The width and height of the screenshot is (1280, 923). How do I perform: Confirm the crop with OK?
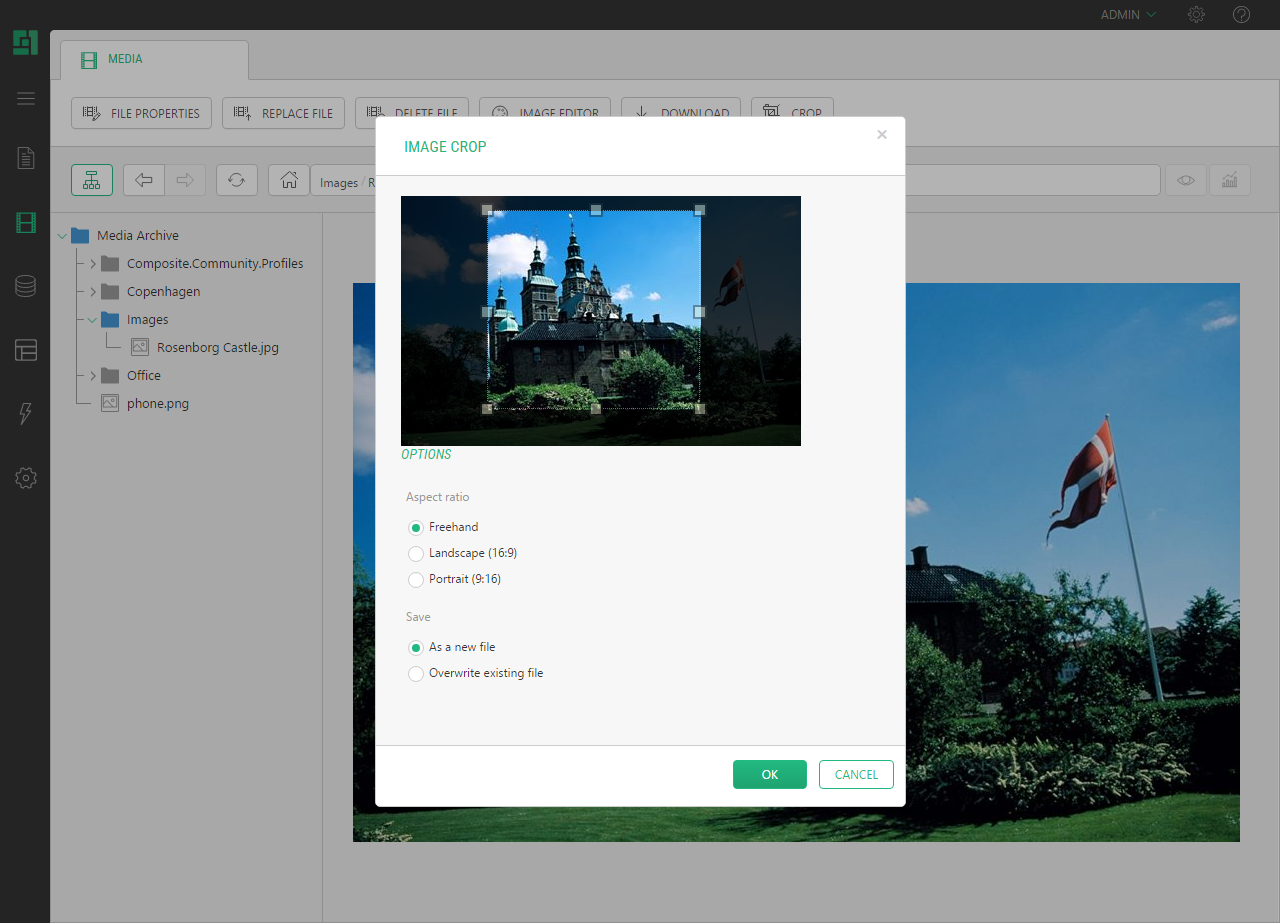[x=769, y=775]
